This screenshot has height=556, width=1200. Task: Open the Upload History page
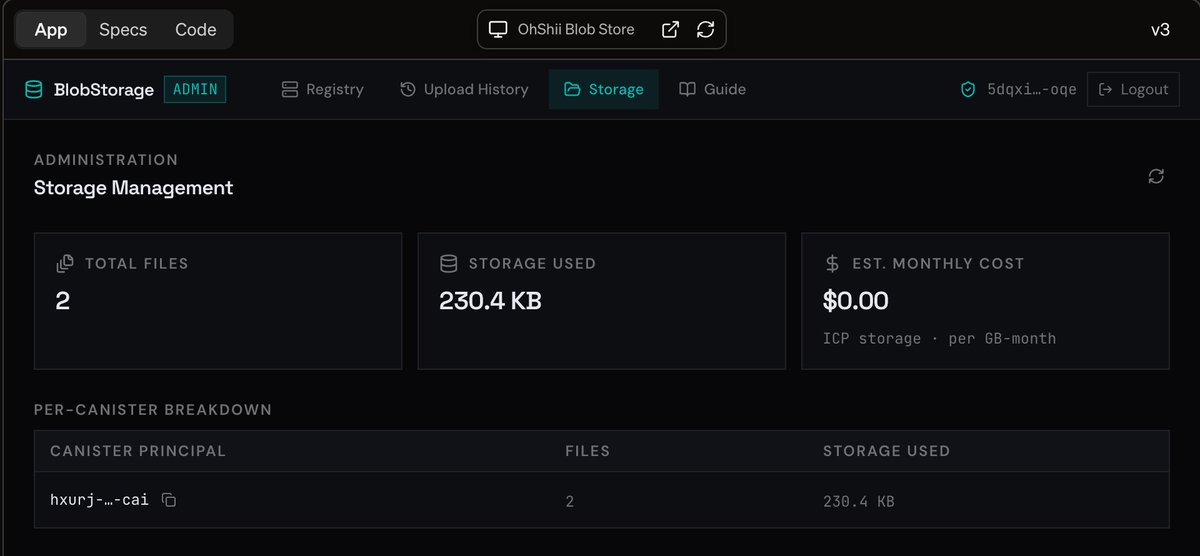[x=464, y=89]
